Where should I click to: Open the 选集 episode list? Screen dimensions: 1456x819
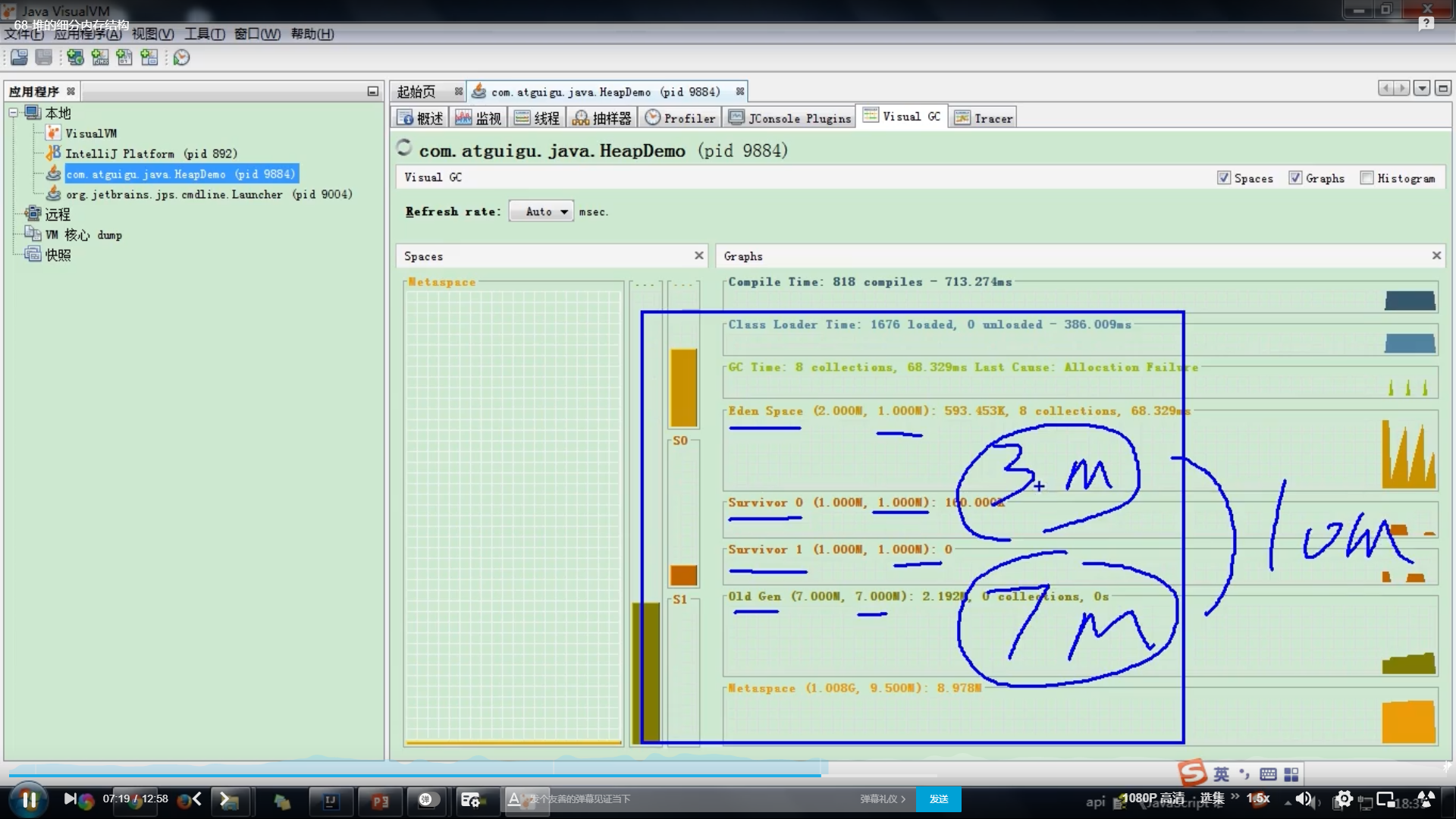tap(1212, 799)
